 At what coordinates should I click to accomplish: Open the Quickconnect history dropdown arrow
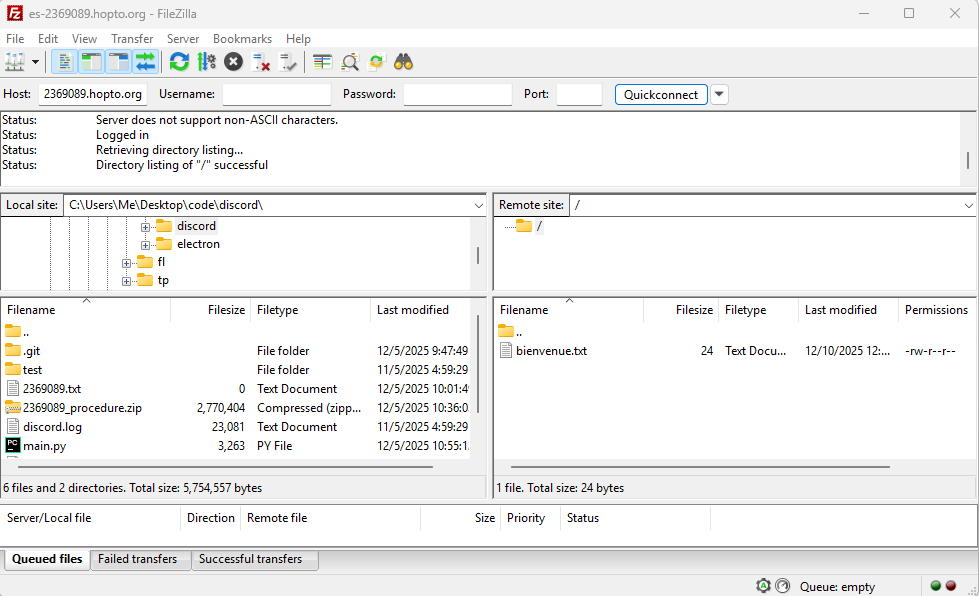pos(719,94)
